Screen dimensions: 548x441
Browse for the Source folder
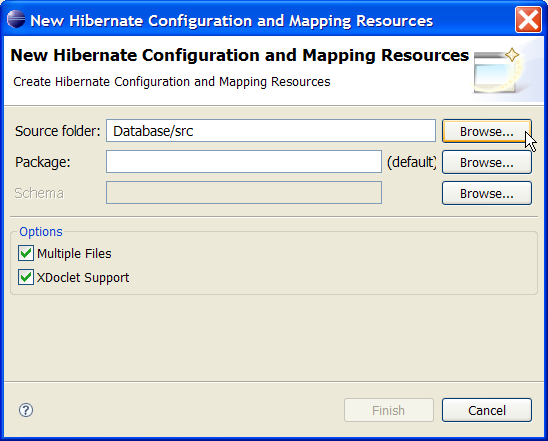pos(486,131)
